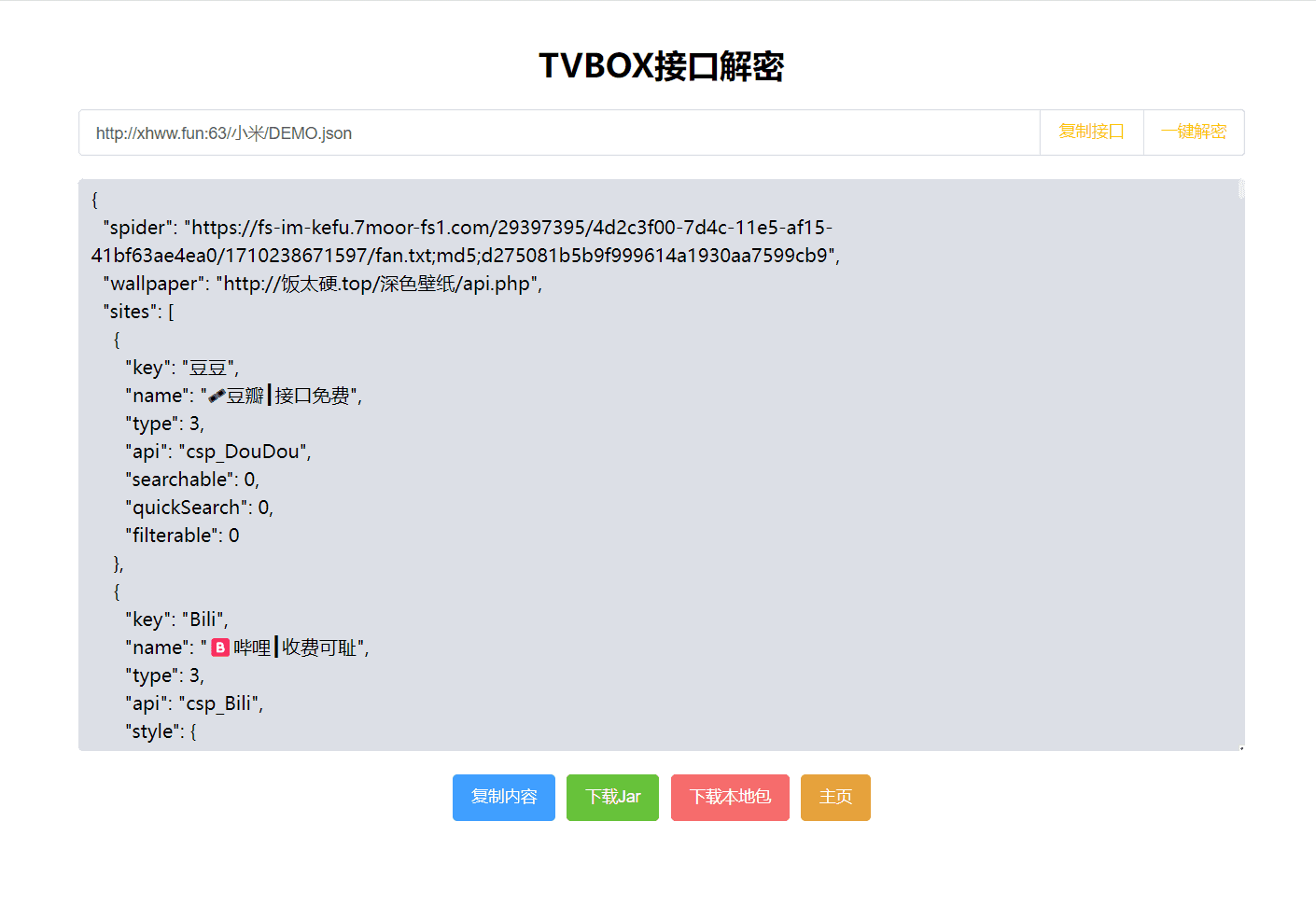Click the "key": "Bili" line
1316x905 pixels.
point(176,620)
